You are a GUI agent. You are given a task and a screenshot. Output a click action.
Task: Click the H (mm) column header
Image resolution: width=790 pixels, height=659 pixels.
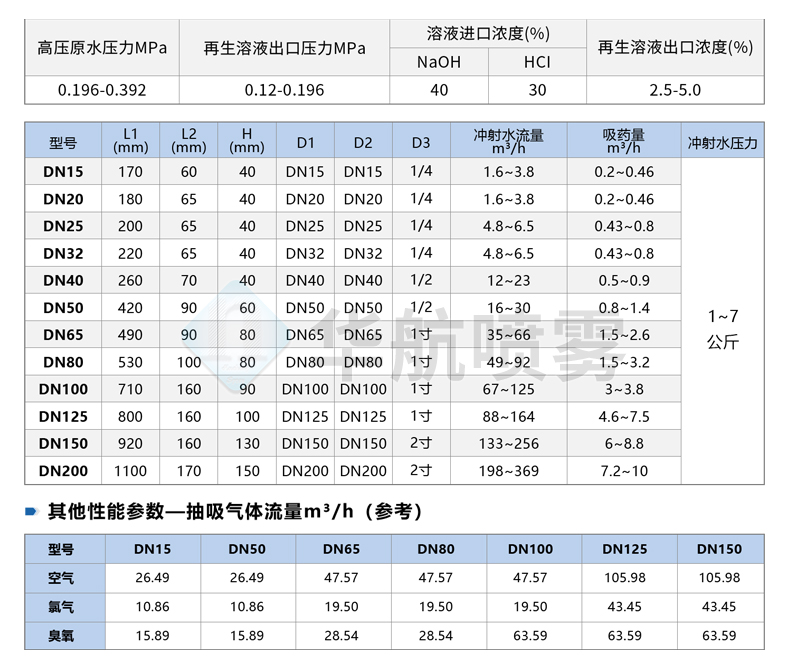coord(247,141)
